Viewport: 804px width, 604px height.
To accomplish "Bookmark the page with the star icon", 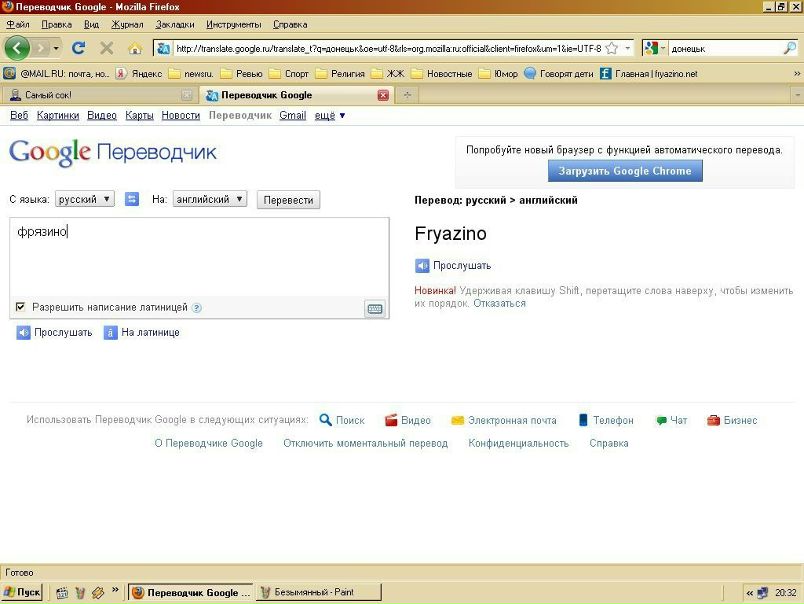I will point(611,48).
